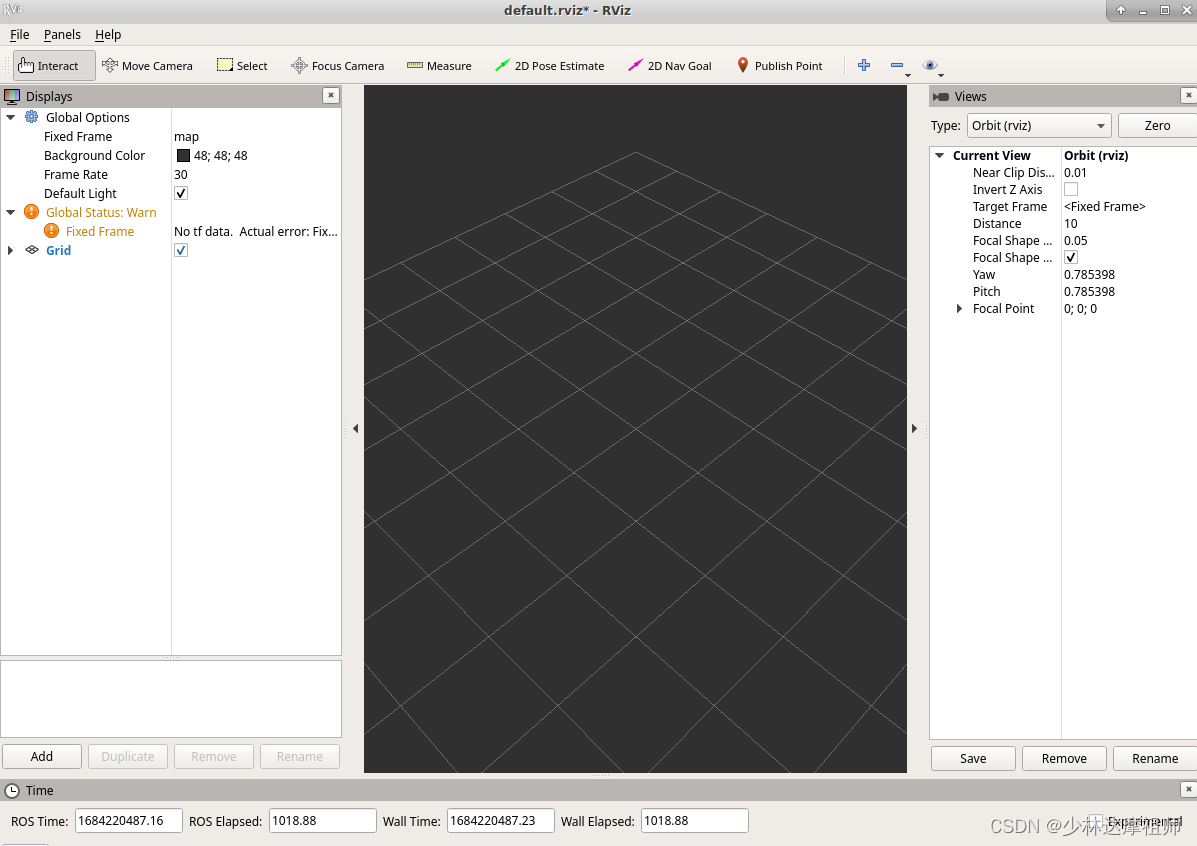Close the Displays panel
This screenshot has height=846, width=1197.
[x=331, y=95]
